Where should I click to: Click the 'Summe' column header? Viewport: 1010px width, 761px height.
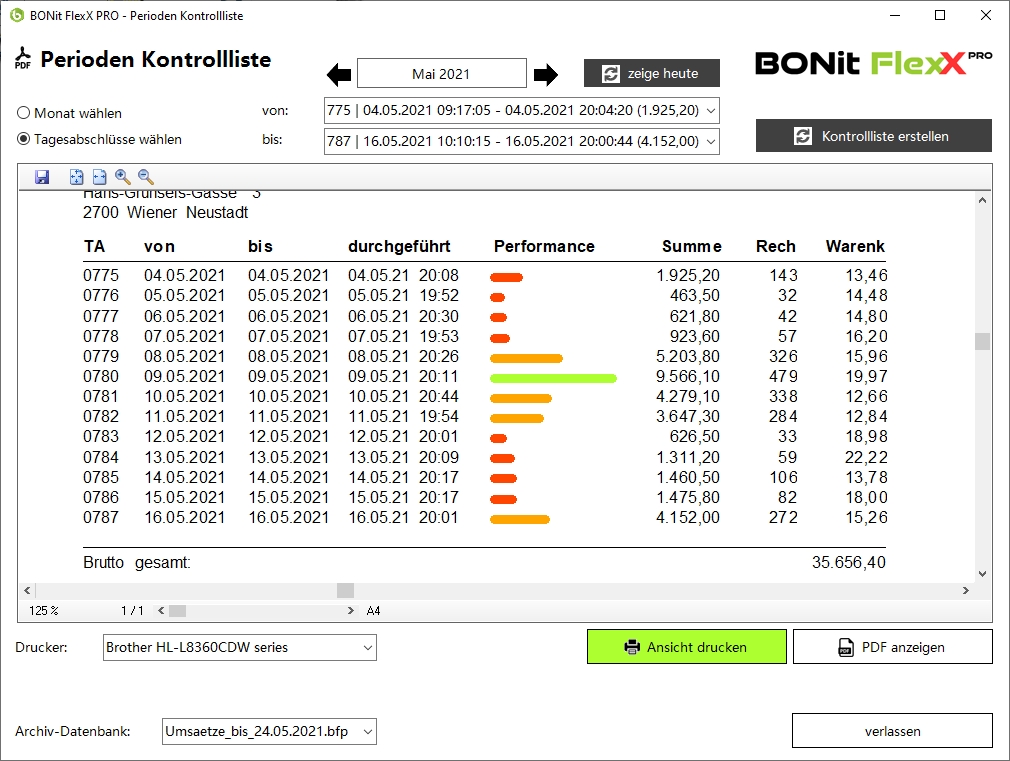pos(692,246)
